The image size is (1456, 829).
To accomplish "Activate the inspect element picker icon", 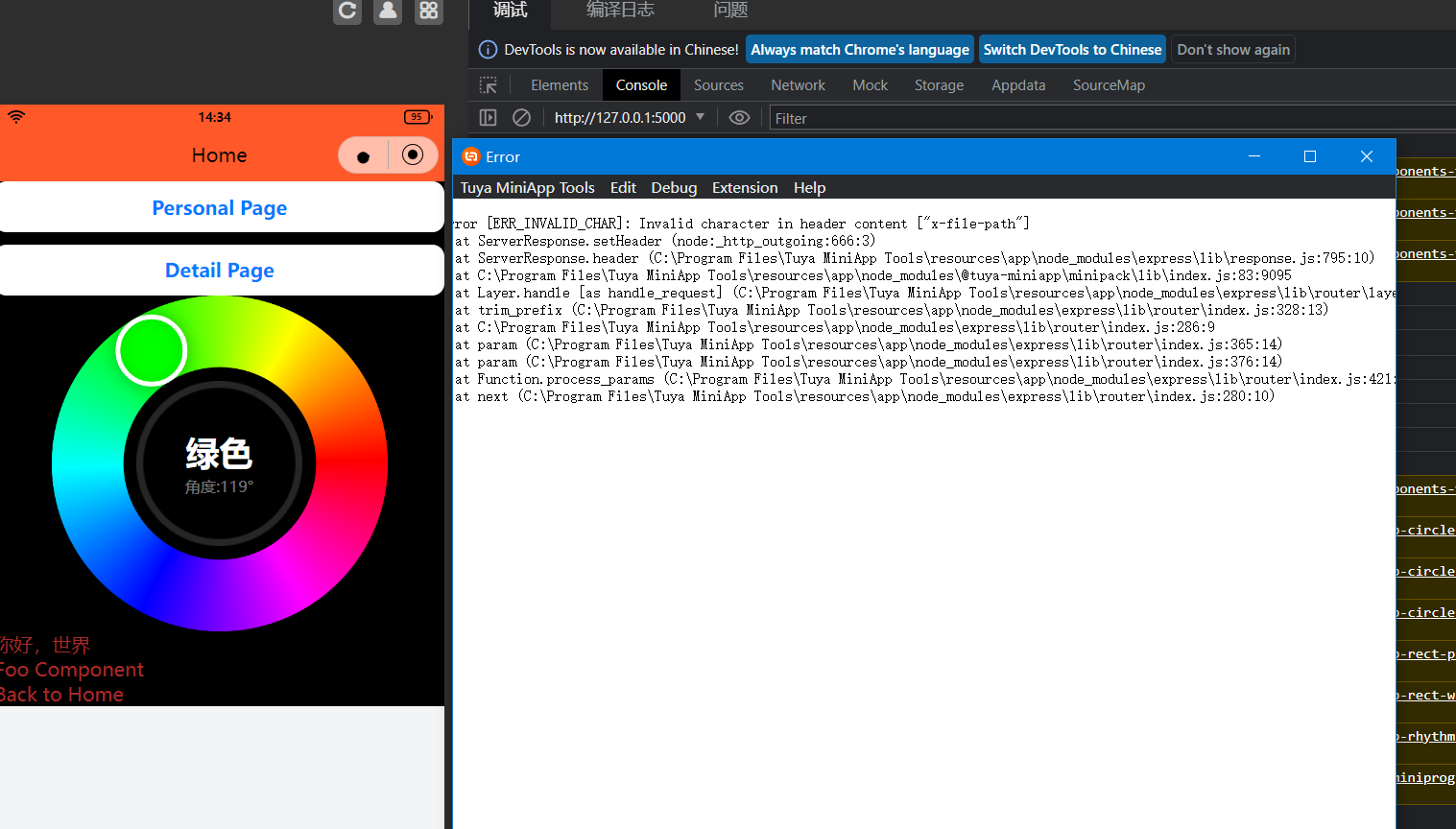I will pyautogui.click(x=489, y=85).
